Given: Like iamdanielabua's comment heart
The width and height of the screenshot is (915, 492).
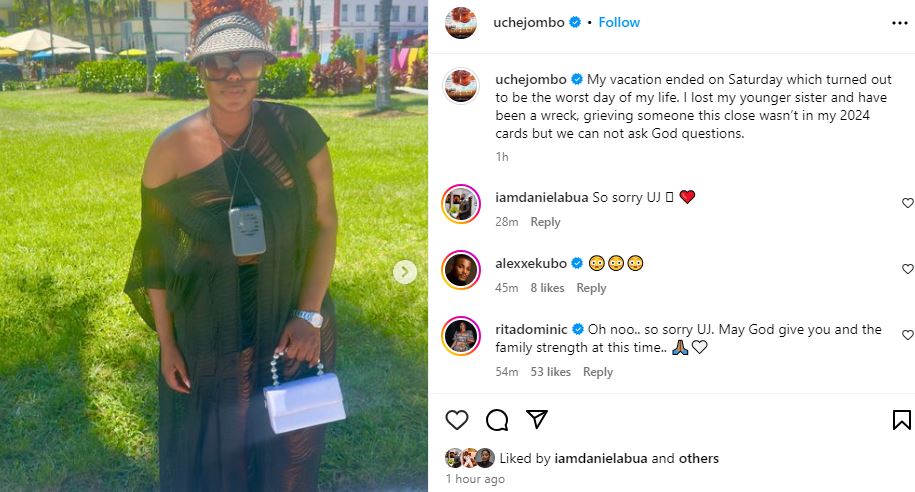Looking at the screenshot, I should [x=908, y=203].
